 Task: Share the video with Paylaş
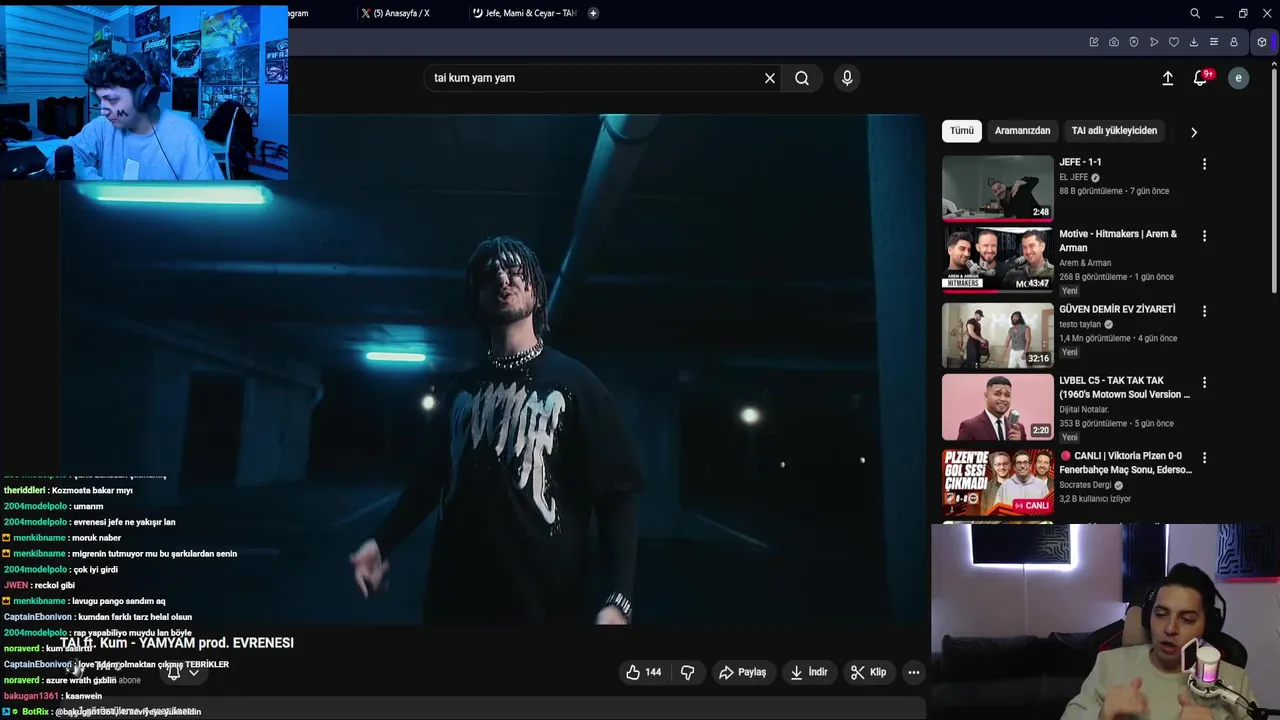[x=742, y=672]
